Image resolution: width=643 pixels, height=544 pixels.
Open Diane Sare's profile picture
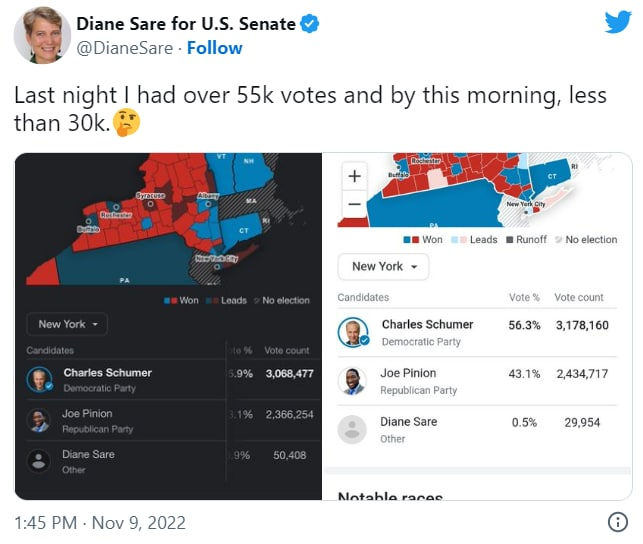(x=41, y=34)
